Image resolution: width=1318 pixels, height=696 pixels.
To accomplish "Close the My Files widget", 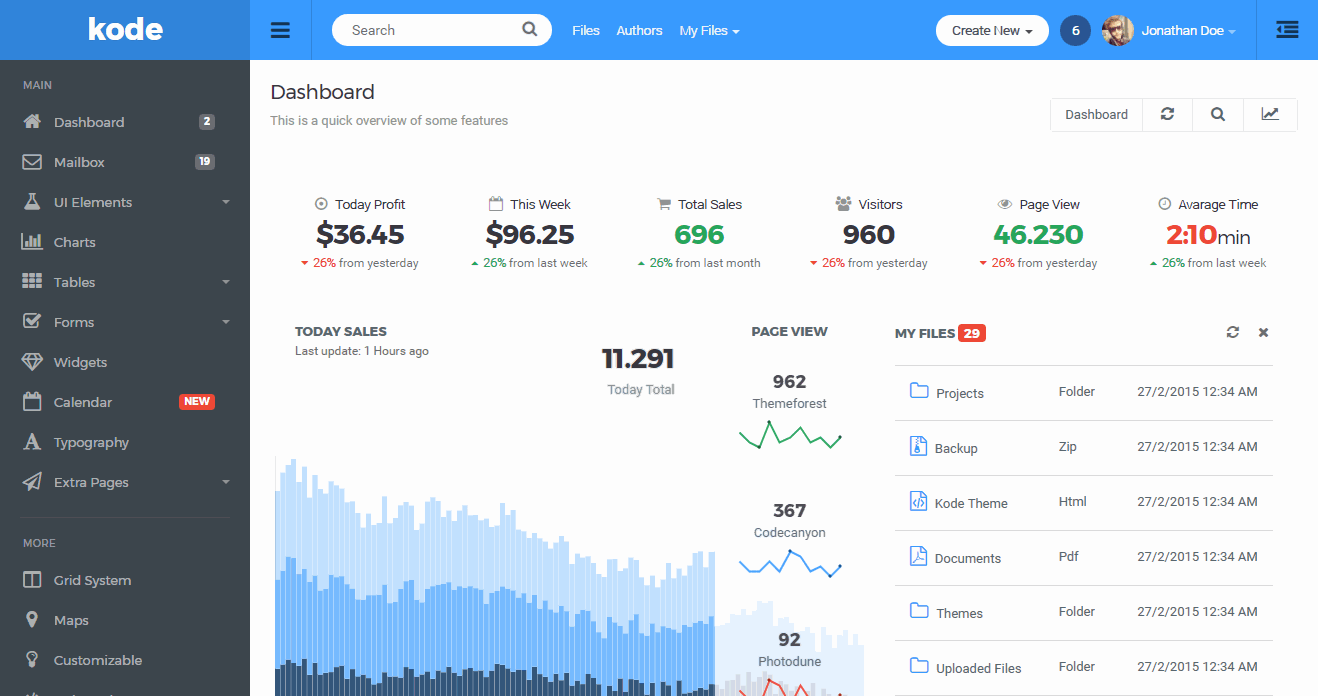I will tap(1262, 332).
